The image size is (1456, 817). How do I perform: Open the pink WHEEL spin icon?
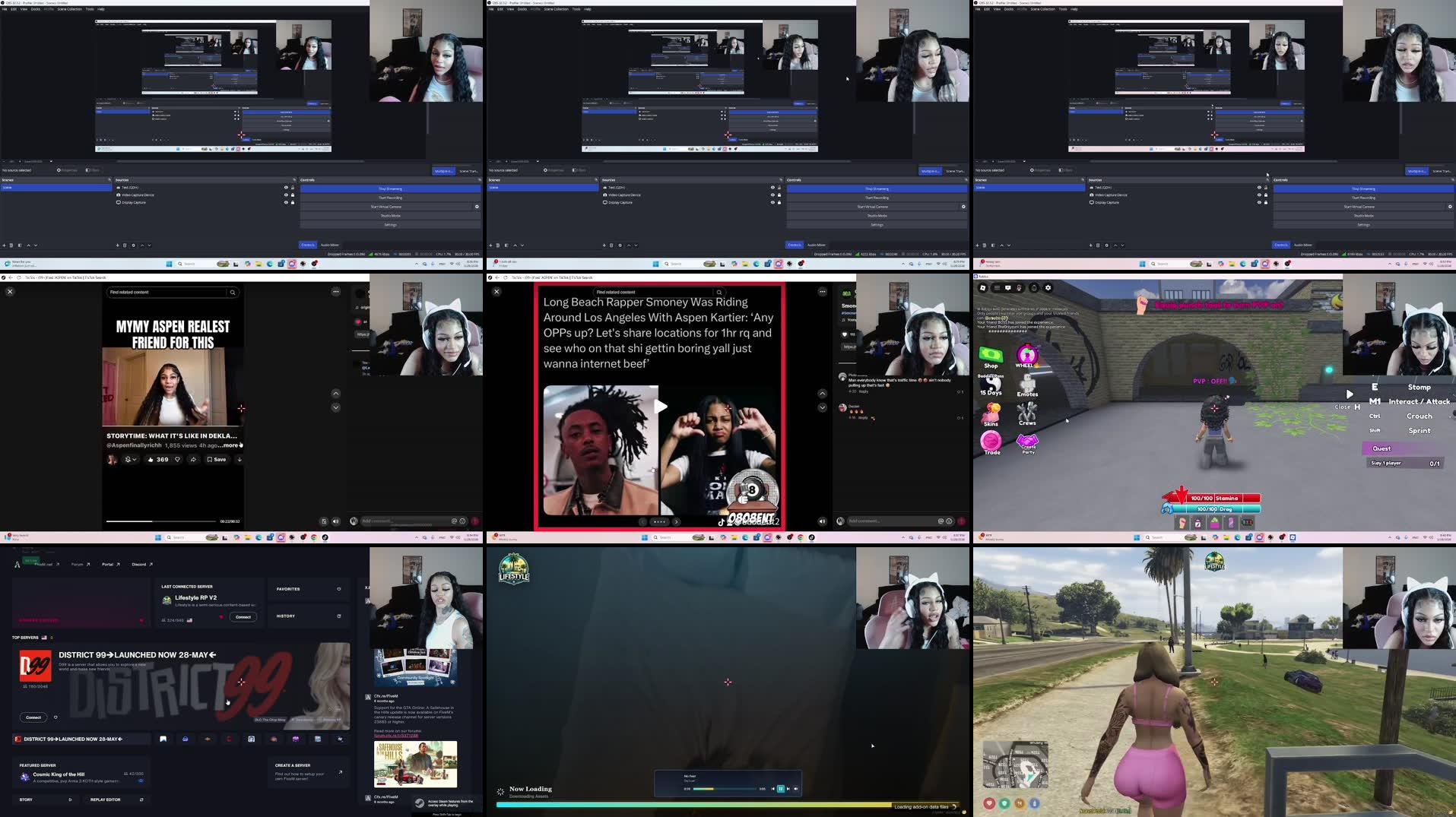click(1027, 356)
